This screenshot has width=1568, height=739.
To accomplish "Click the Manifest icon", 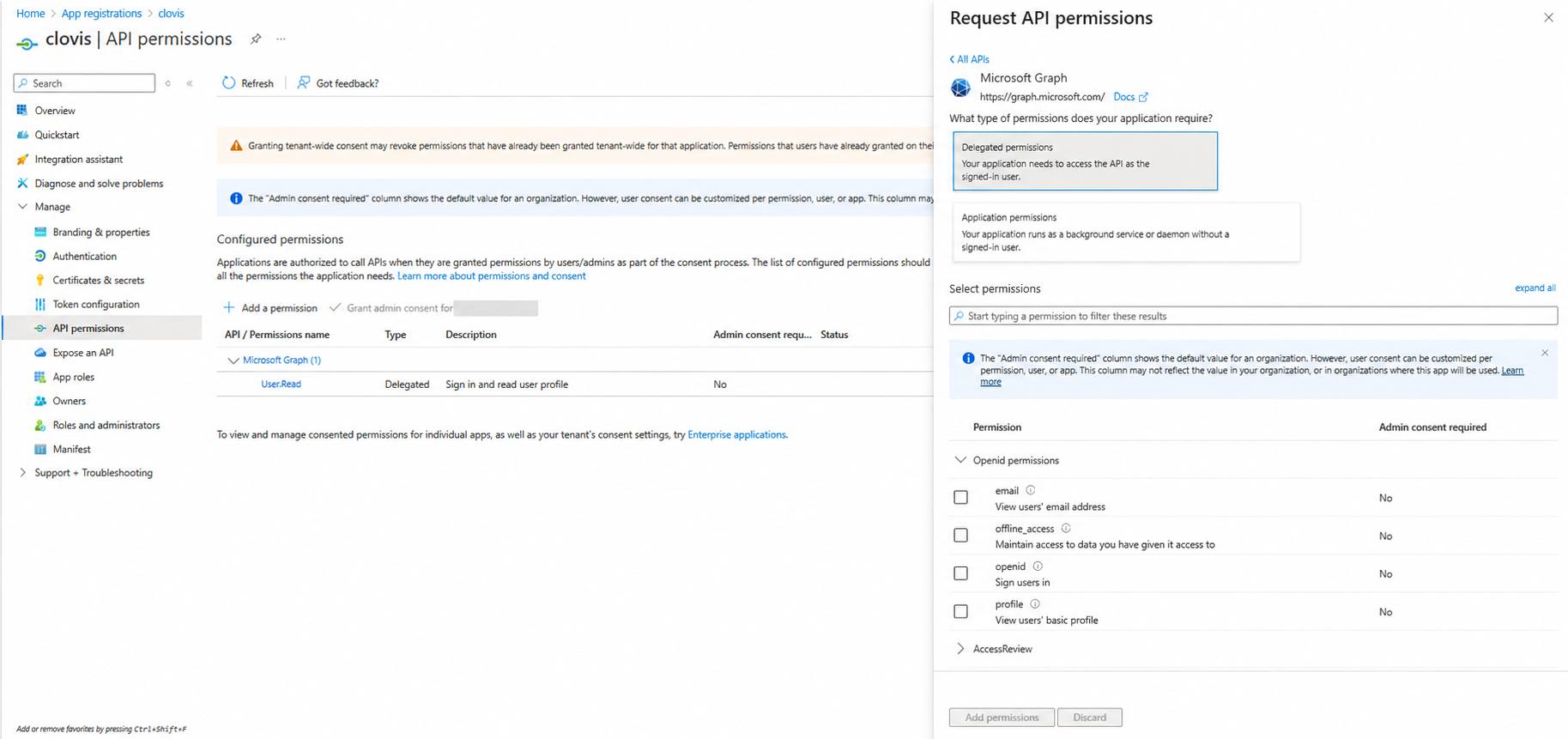I will point(40,449).
